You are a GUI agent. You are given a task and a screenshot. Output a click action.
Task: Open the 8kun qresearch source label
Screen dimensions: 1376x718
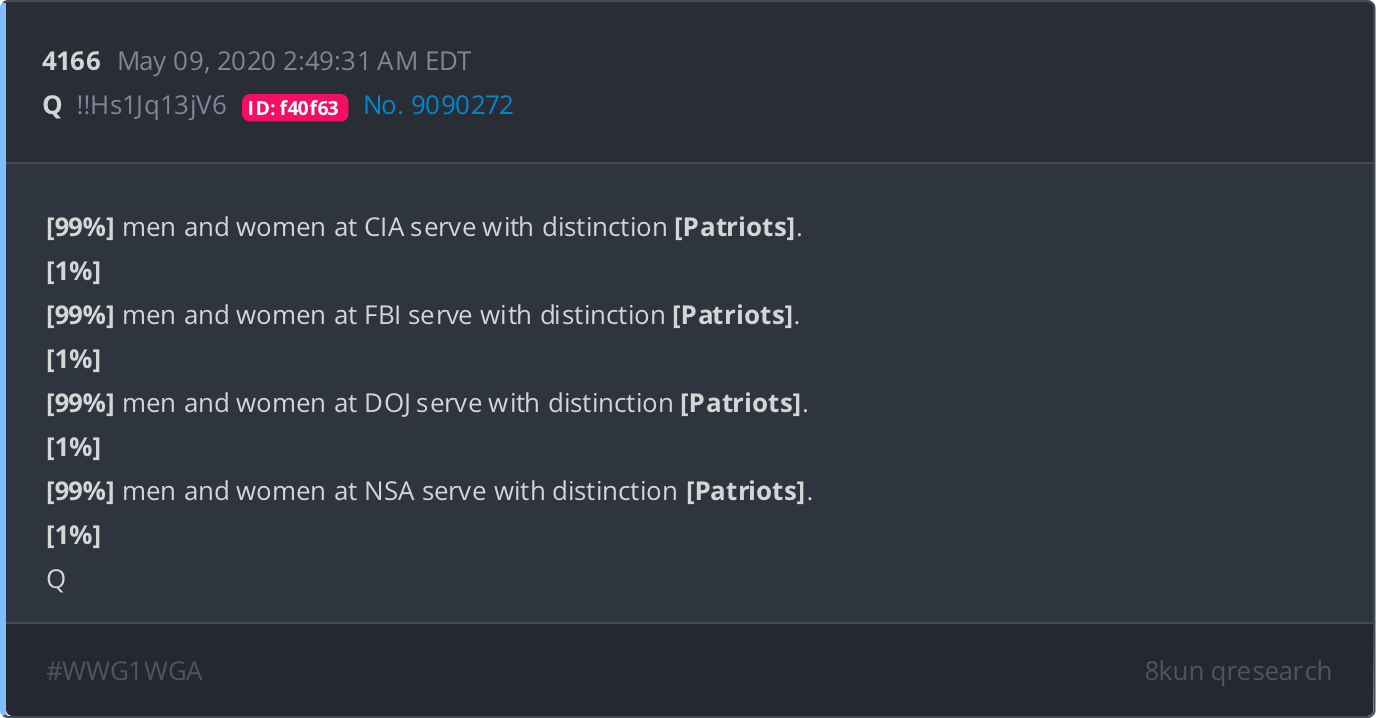pyautogui.click(x=1238, y=671)
